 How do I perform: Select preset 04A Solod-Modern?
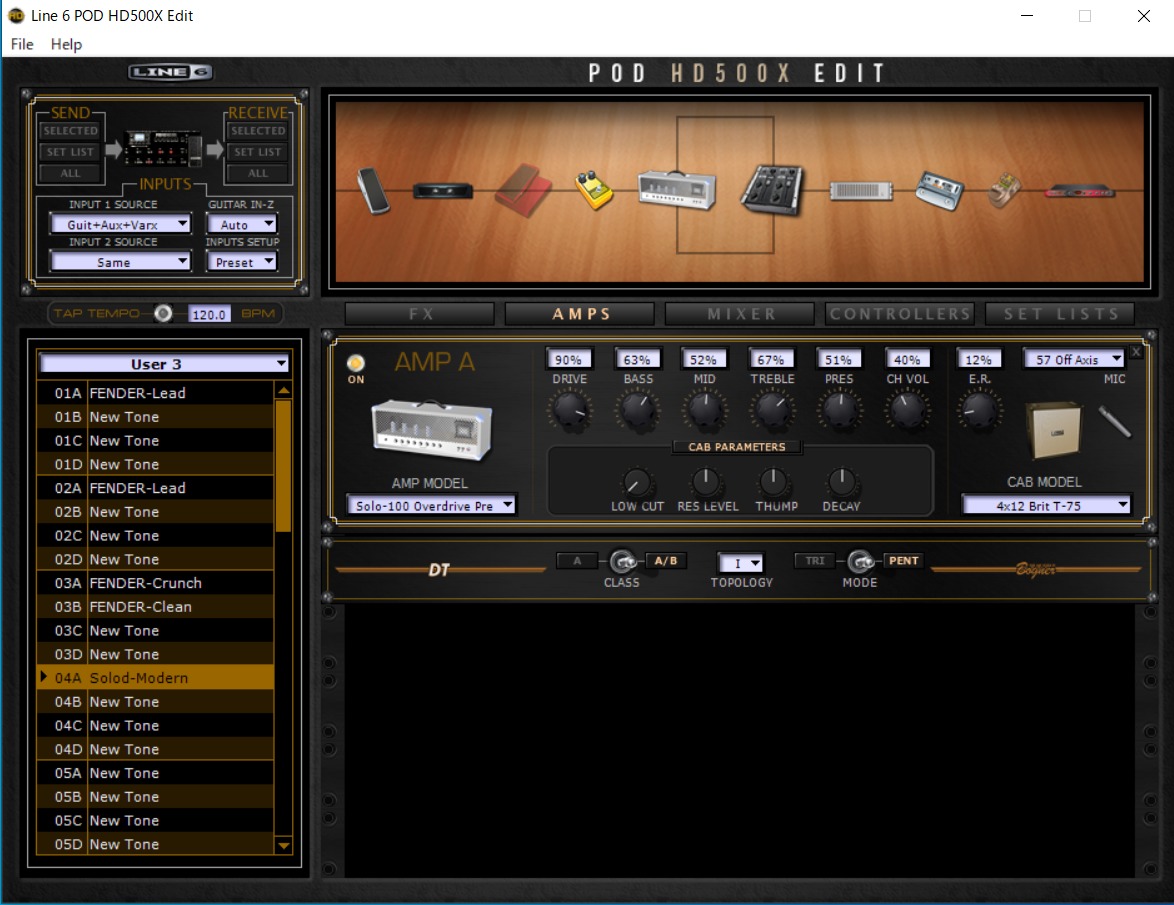coord(155,677)
